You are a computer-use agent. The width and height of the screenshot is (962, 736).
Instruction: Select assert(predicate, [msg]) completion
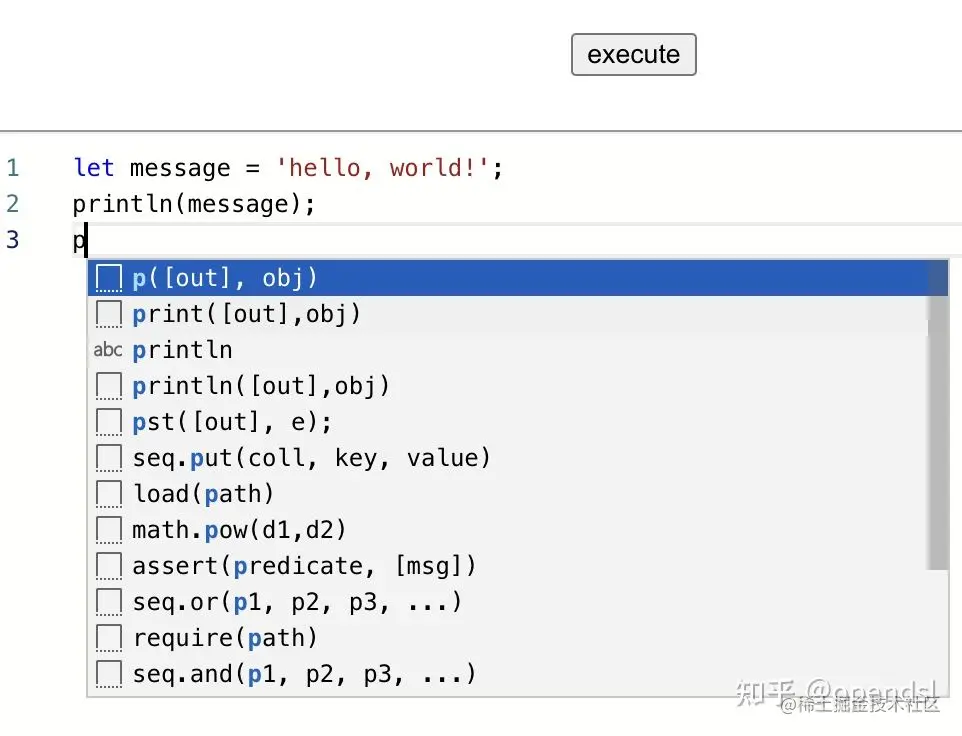[304, 566]
